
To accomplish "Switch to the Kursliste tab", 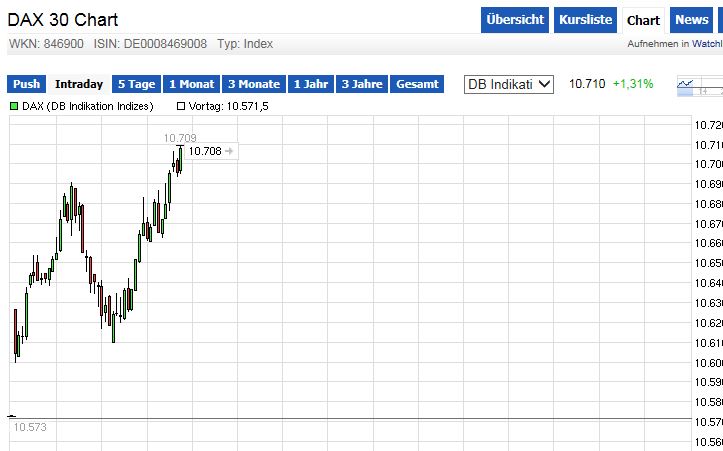I will [585, 20].
